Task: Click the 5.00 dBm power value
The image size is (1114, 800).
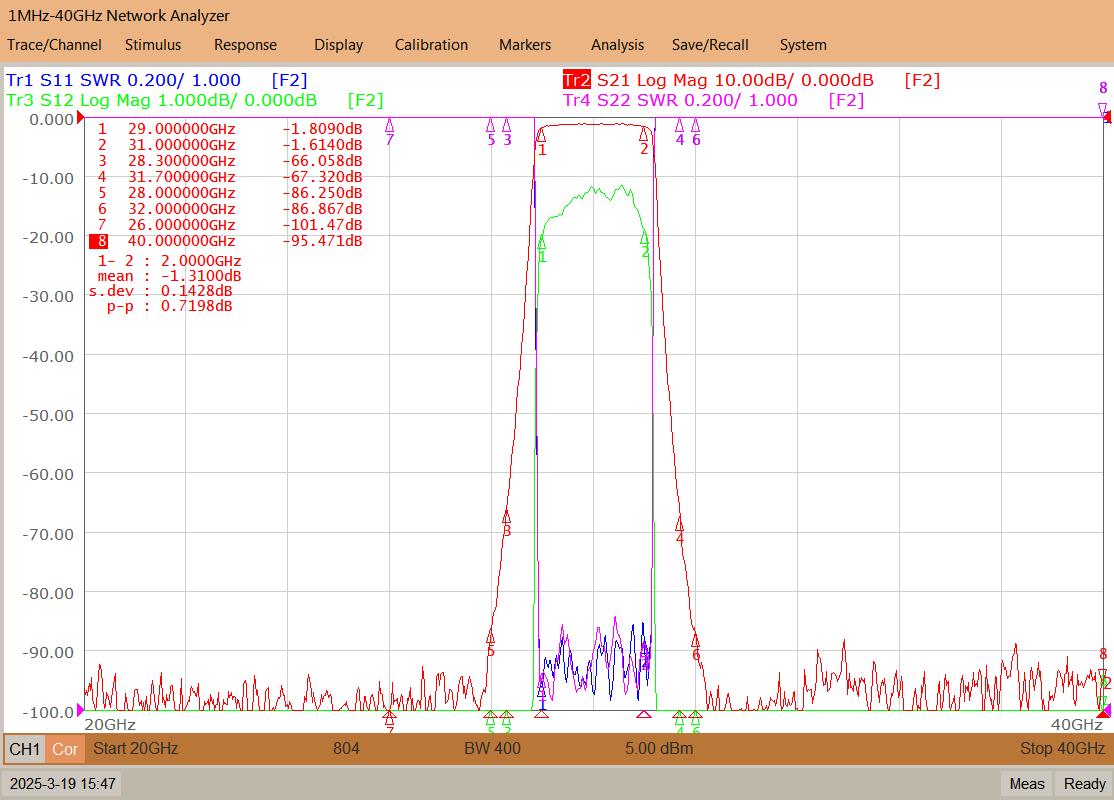Action: tap(659, 748)
